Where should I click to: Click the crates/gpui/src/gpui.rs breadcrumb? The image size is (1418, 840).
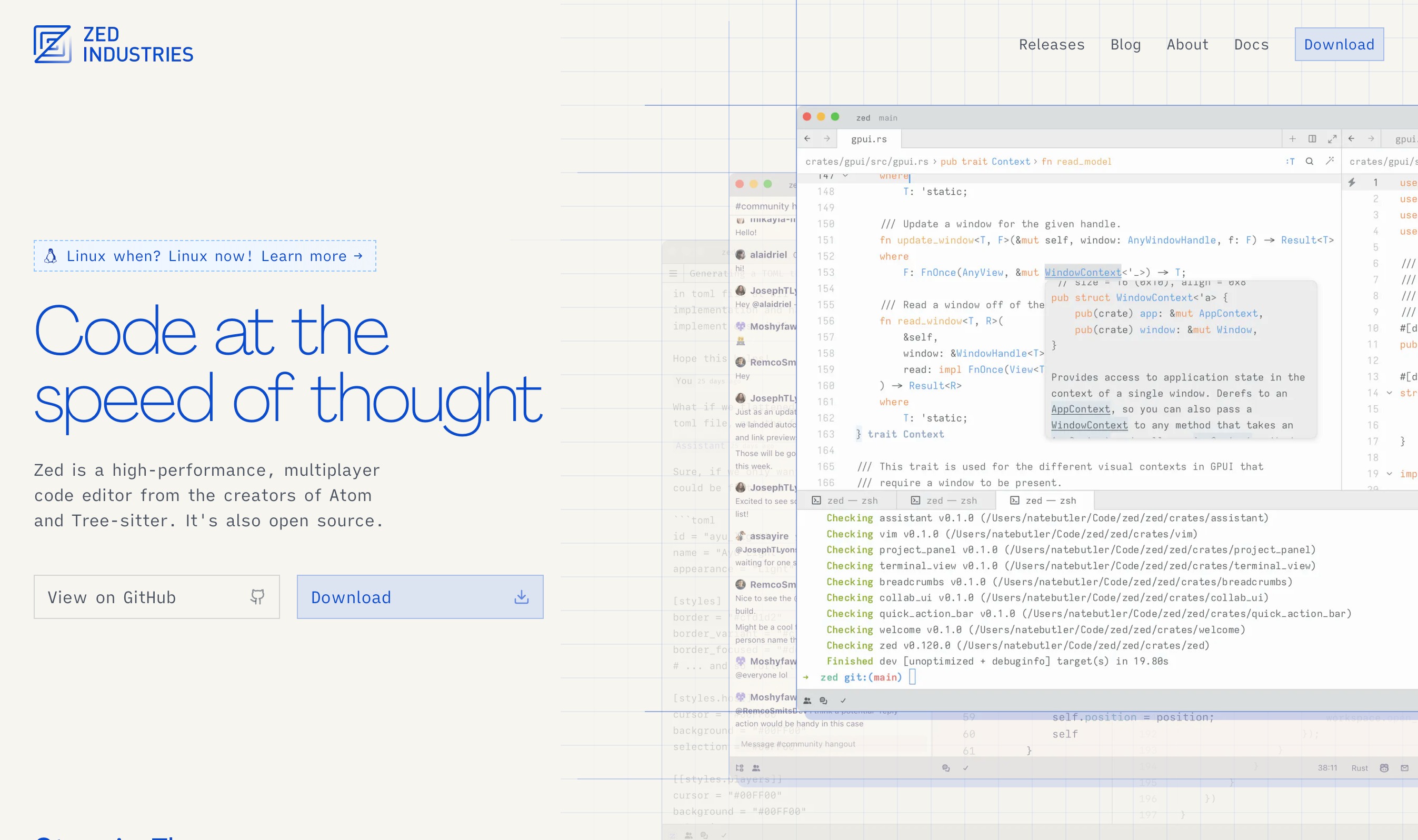click(867, 162)
